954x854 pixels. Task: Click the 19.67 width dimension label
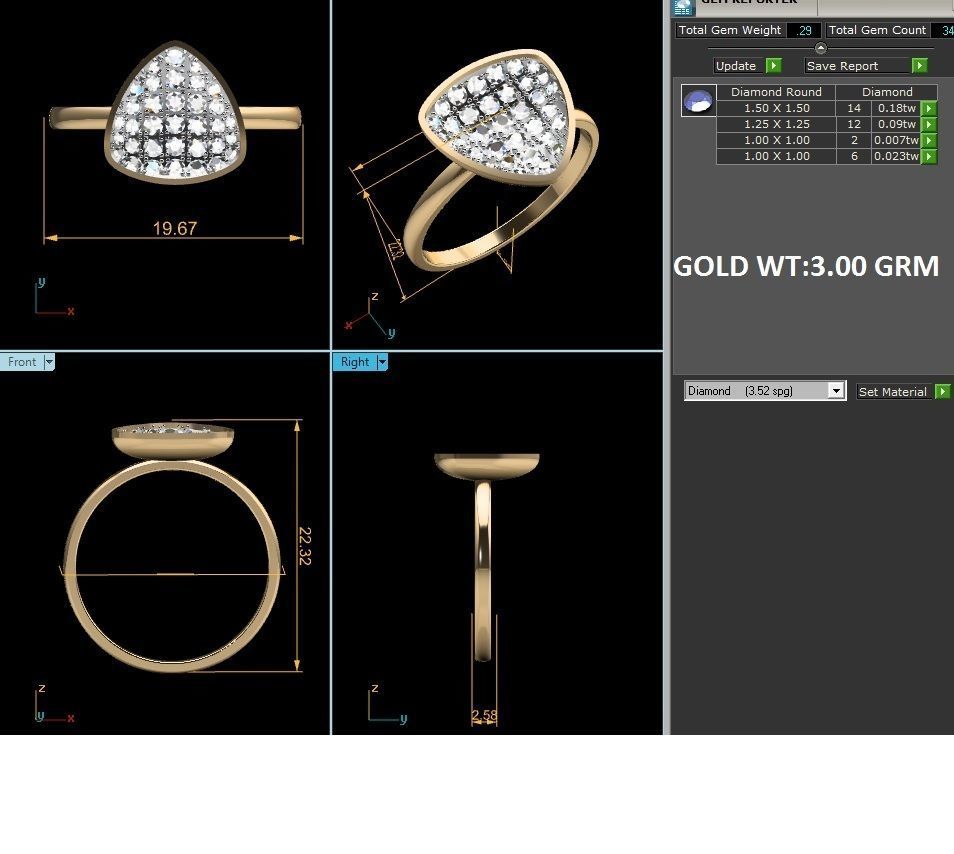coord(175,229)
